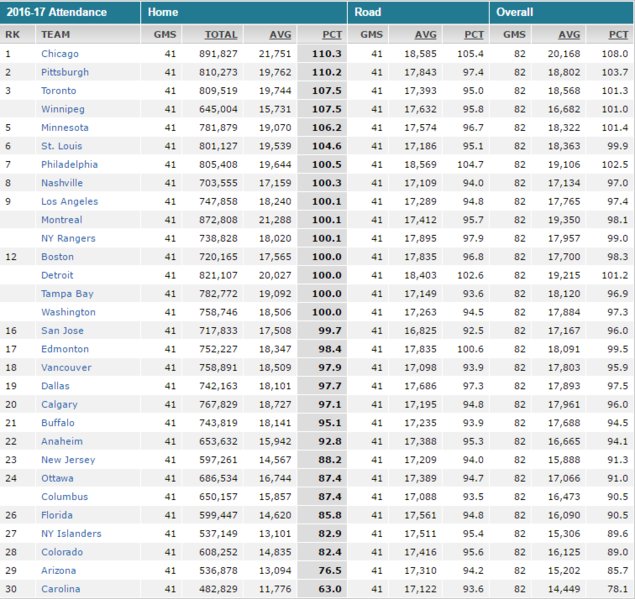Select Philadelphia's overall average 19,106
The height and width of the screenshot is (599, 635).
[x=564, y=165]
